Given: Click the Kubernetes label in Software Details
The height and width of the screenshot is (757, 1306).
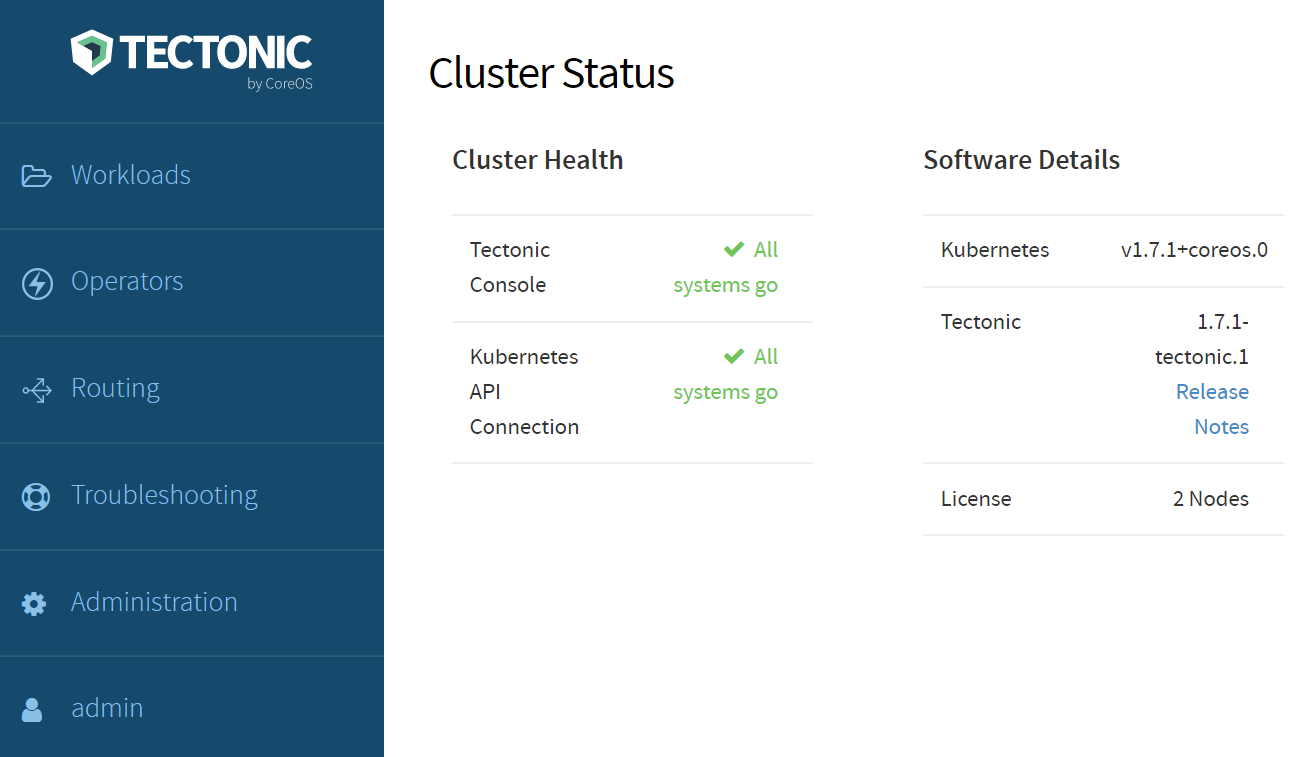Looking at the screenshot, I should coord(995,250).
